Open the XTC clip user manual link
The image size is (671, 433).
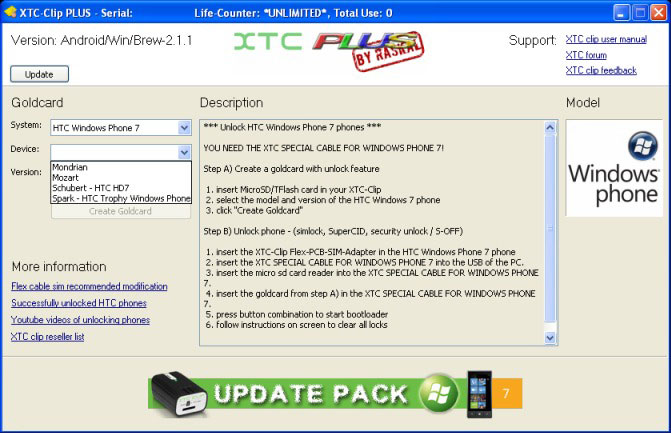click(x=606, y=39)
